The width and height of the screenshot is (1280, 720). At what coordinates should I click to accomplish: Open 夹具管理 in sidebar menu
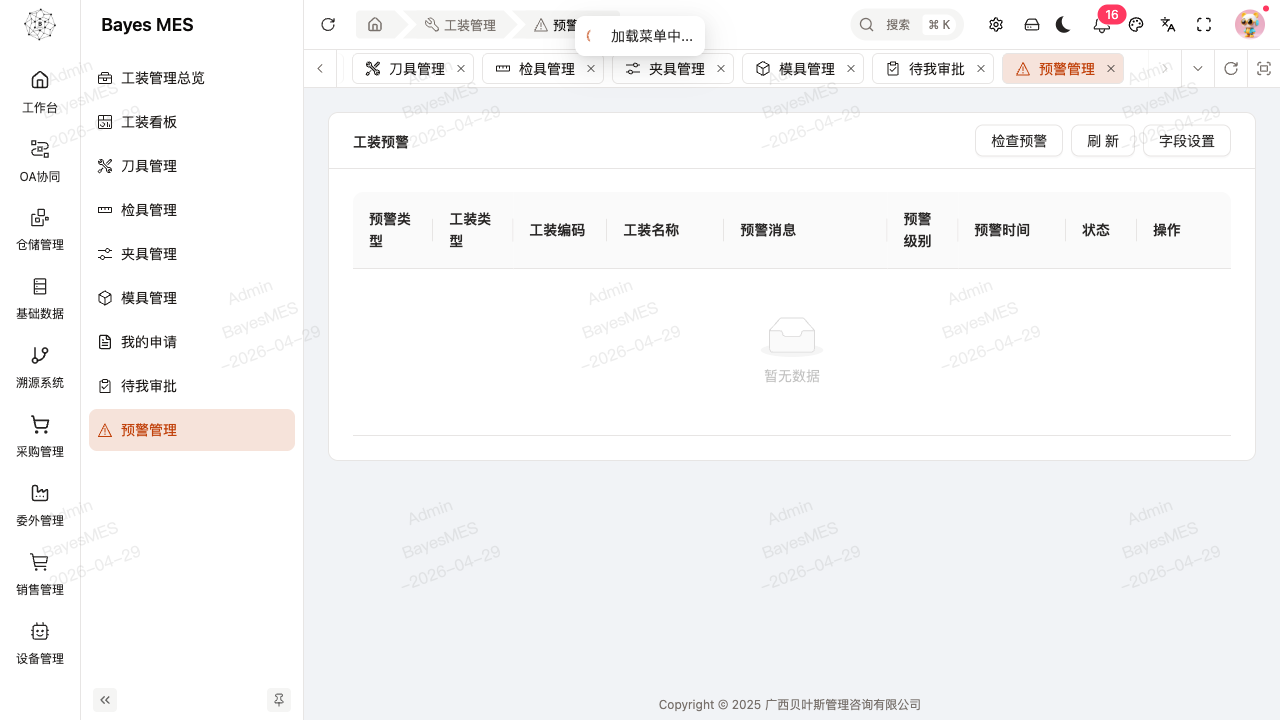click(x=192, y=254)
